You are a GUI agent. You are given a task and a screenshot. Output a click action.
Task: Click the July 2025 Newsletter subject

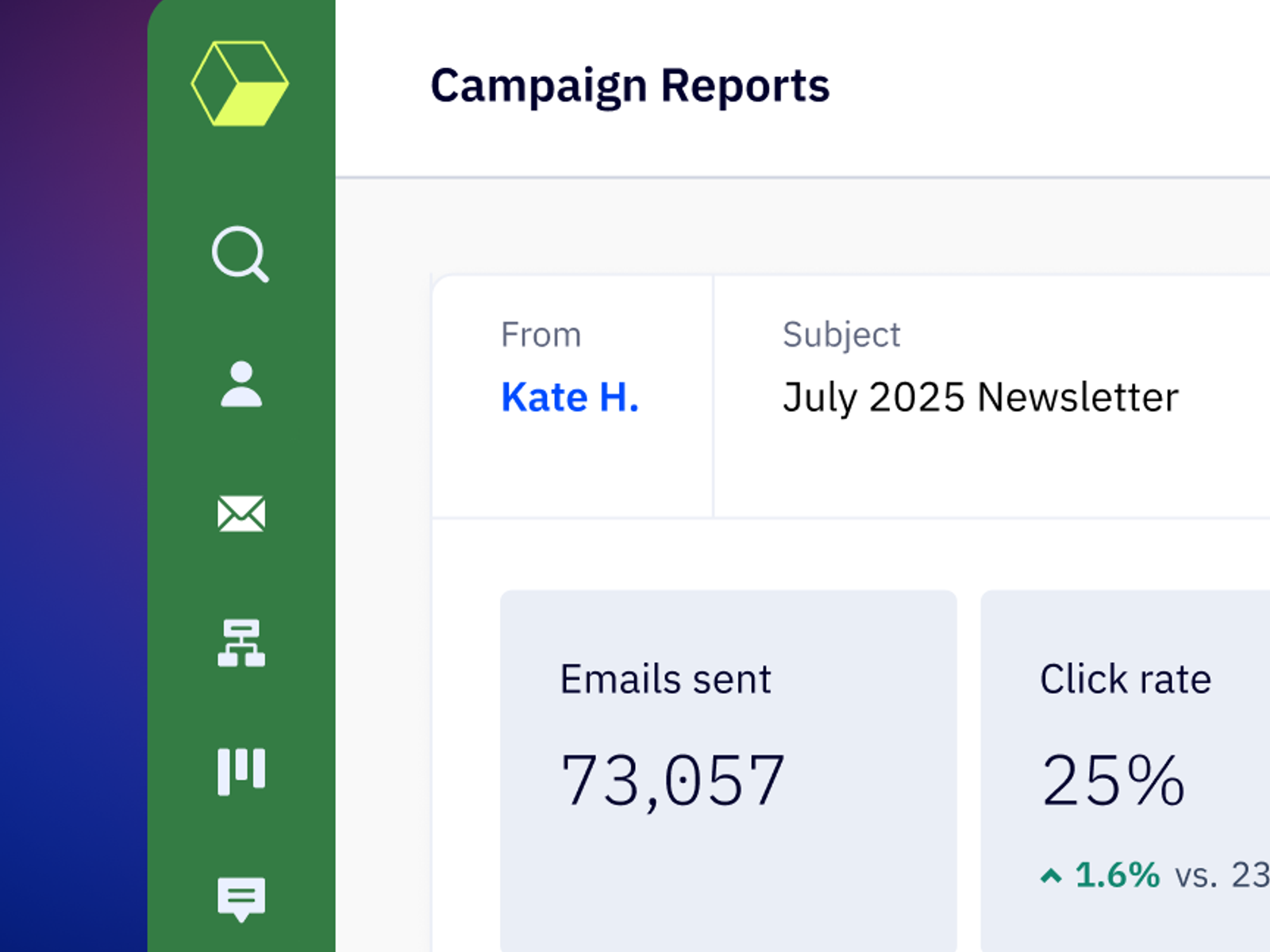tap(979, 397)
